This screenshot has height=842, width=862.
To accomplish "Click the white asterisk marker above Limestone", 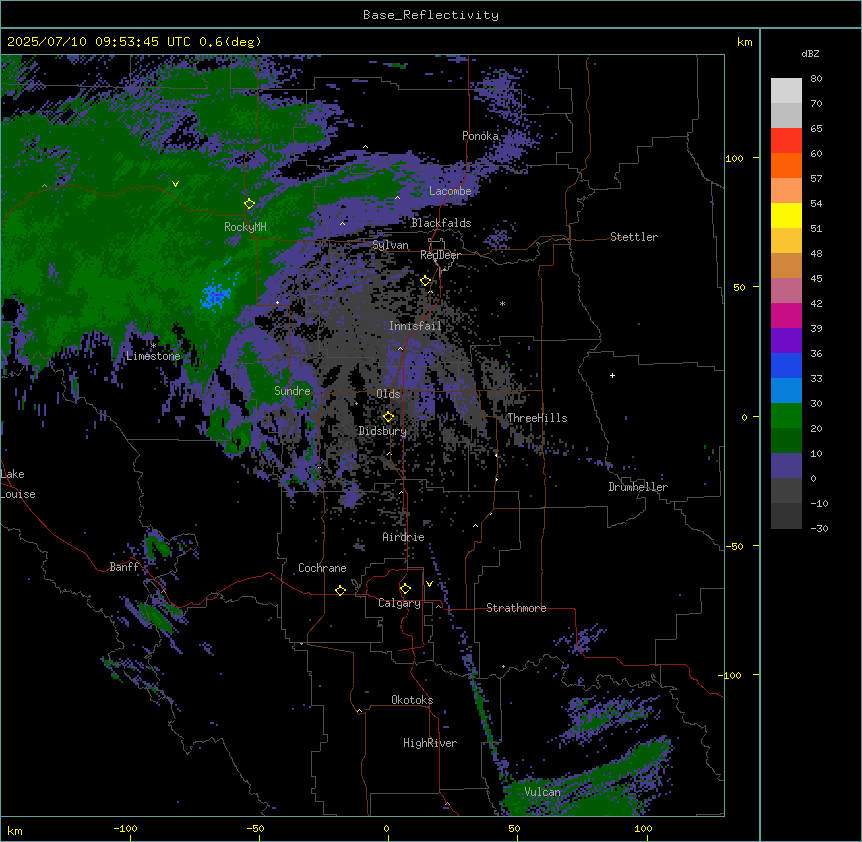I will point(153,346).
